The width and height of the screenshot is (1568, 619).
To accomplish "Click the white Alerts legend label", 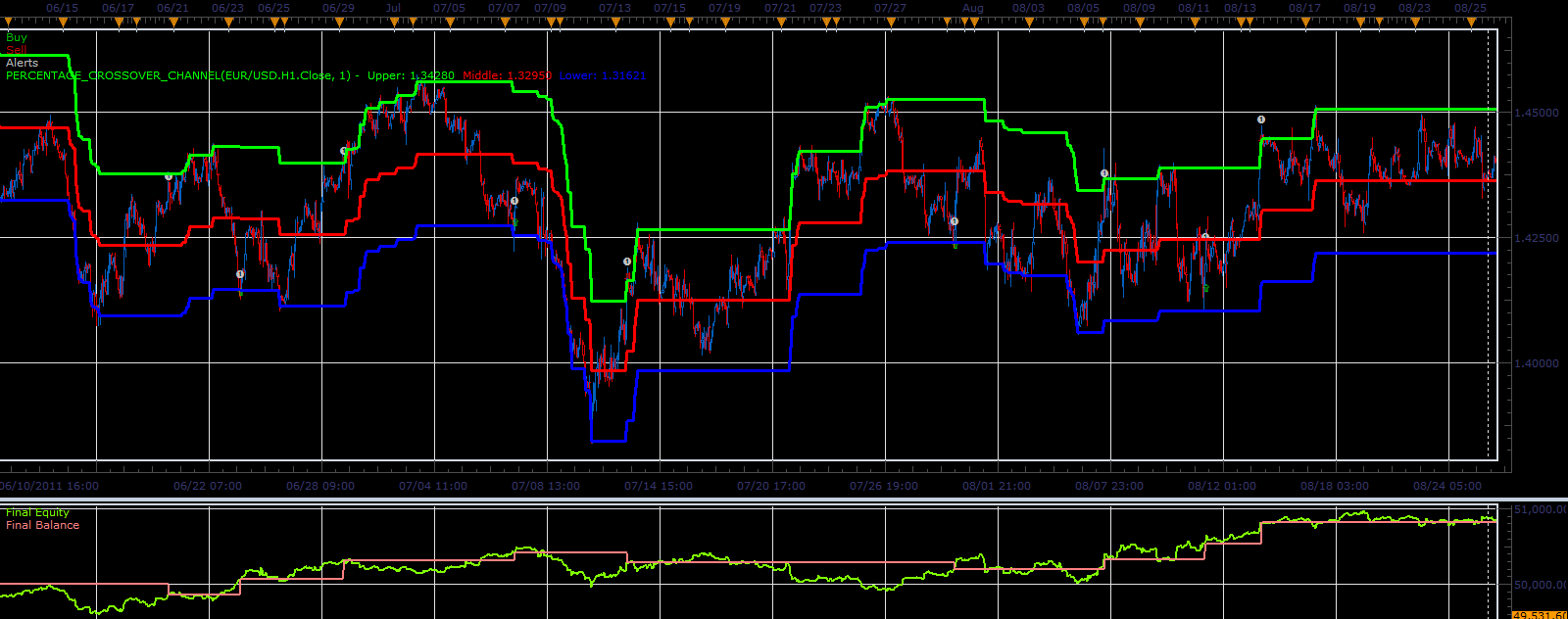I will [23, 63].
